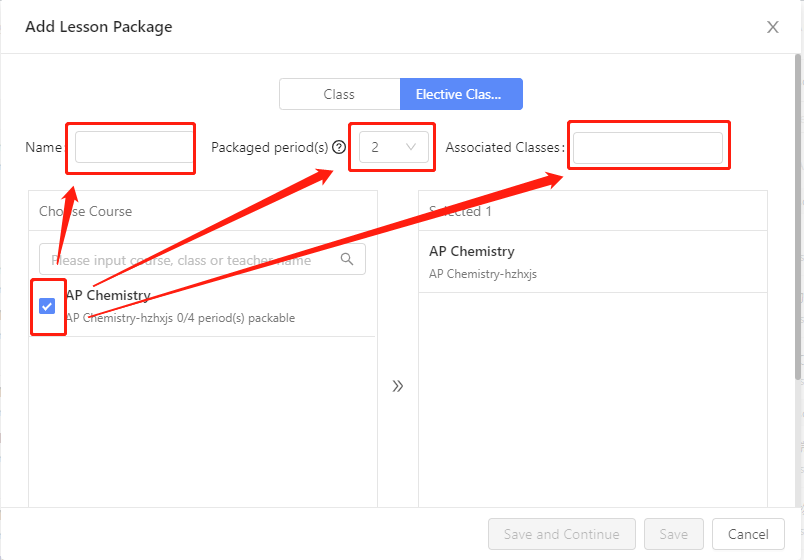Screen dimensions: 804x560
Task: Click the course search input box
Action: (190, 260)
